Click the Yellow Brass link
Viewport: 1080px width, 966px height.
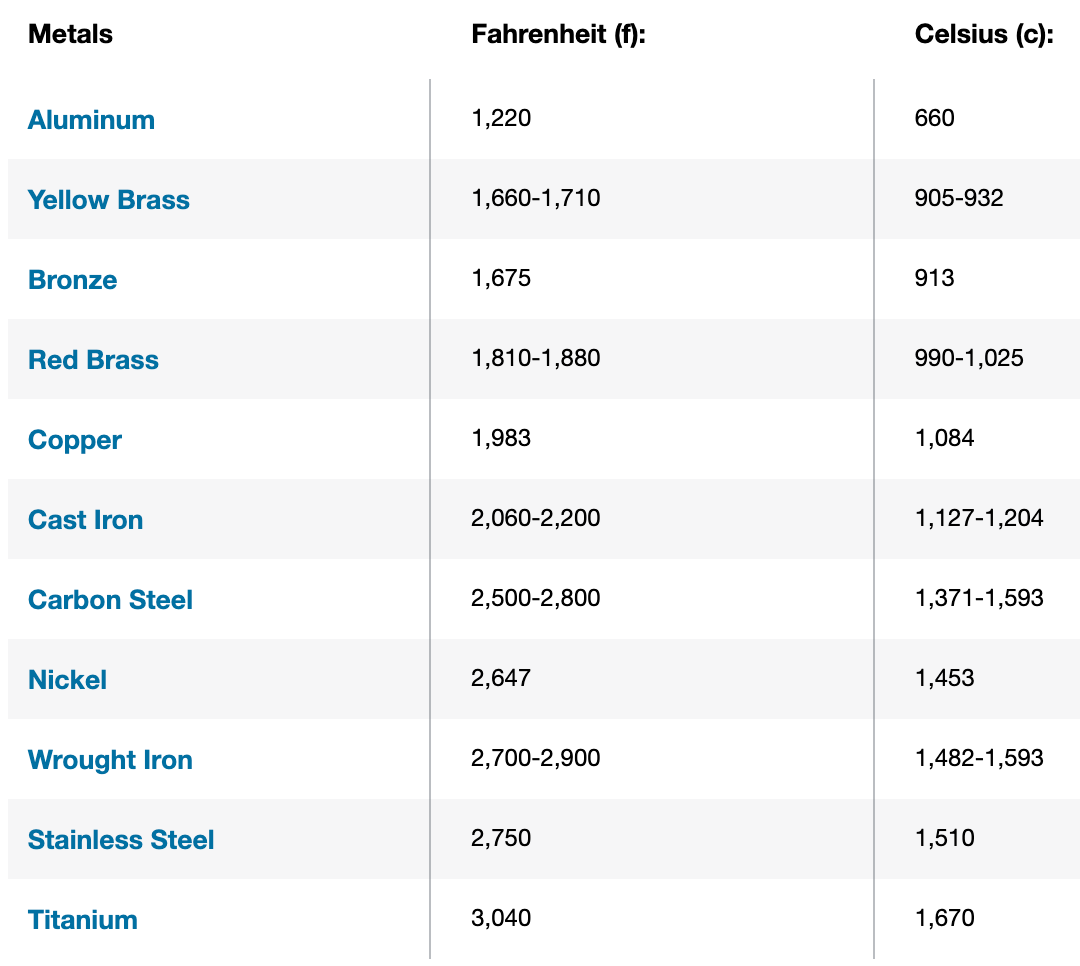[108, 200]
